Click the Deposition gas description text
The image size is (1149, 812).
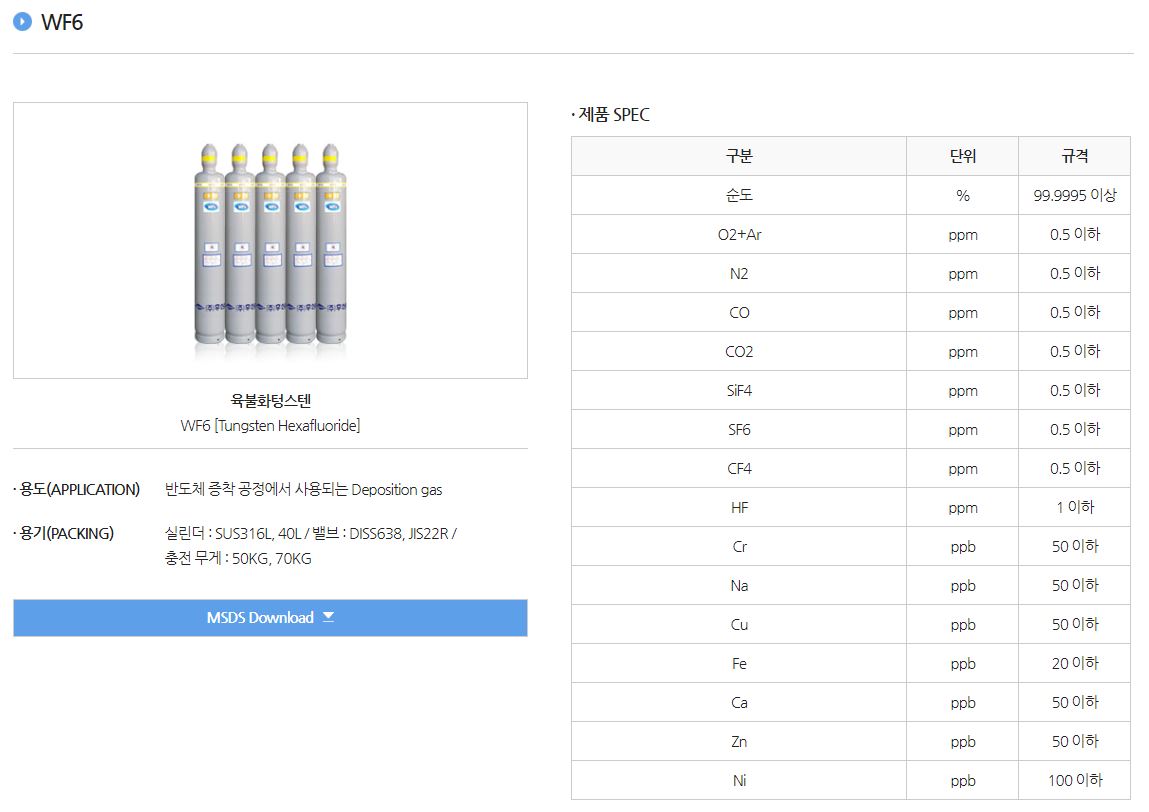pos(303,490)
